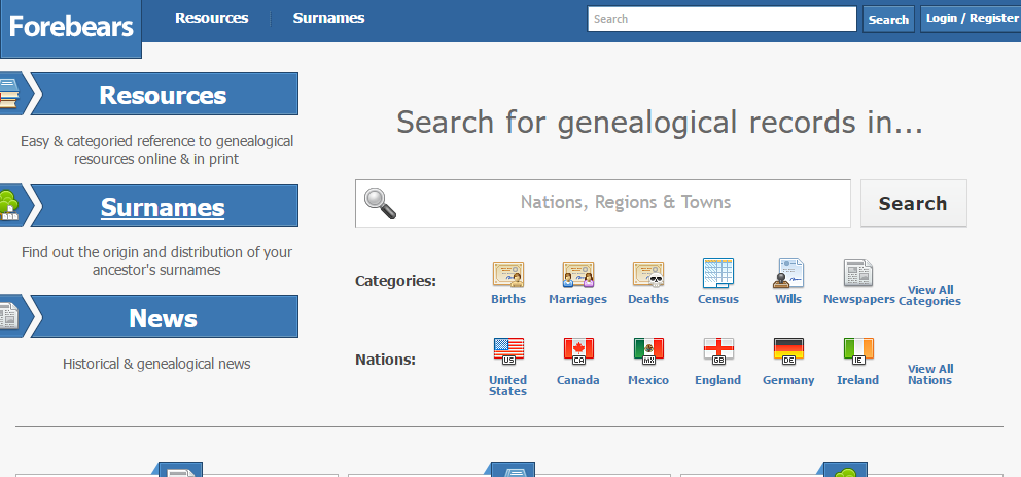The width and height of the screenshot is (1021, 477).
Task: Select the Births certificate icon
Action: pos(508,275)
